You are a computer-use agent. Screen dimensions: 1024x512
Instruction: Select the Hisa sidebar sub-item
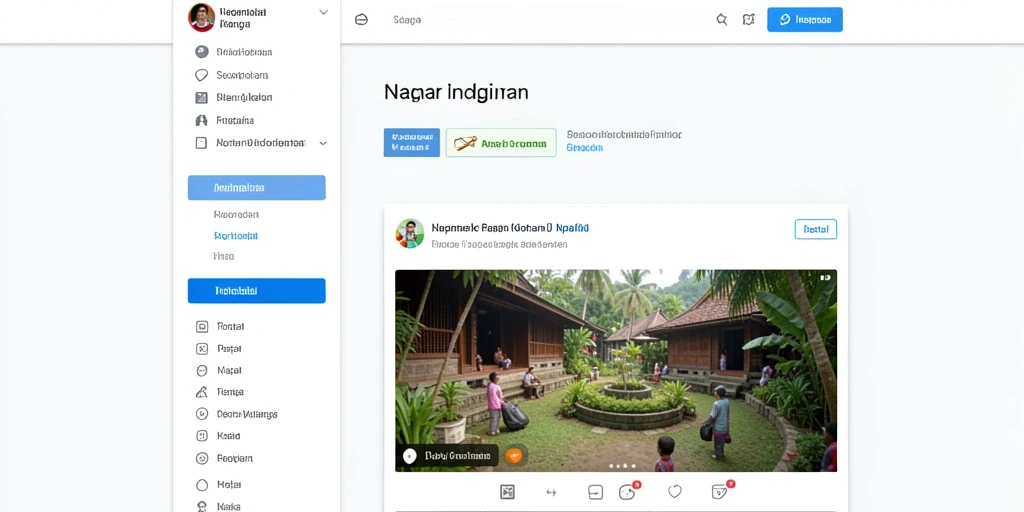(x=224, y=257)
